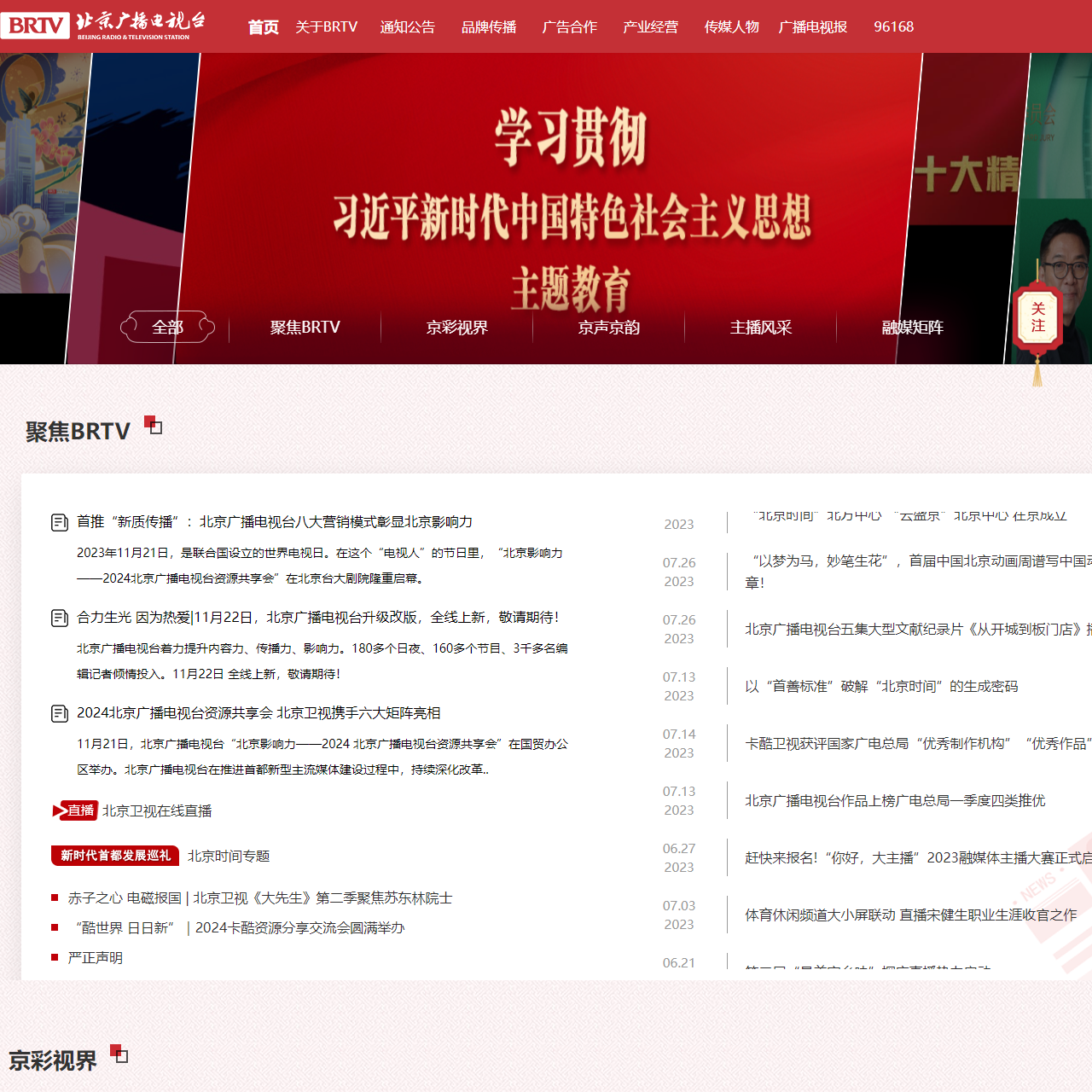The height and width of the screenshot is (1092, 1092).
Task: Switch to the 京声京韵 tab
Action: [609, 328]
